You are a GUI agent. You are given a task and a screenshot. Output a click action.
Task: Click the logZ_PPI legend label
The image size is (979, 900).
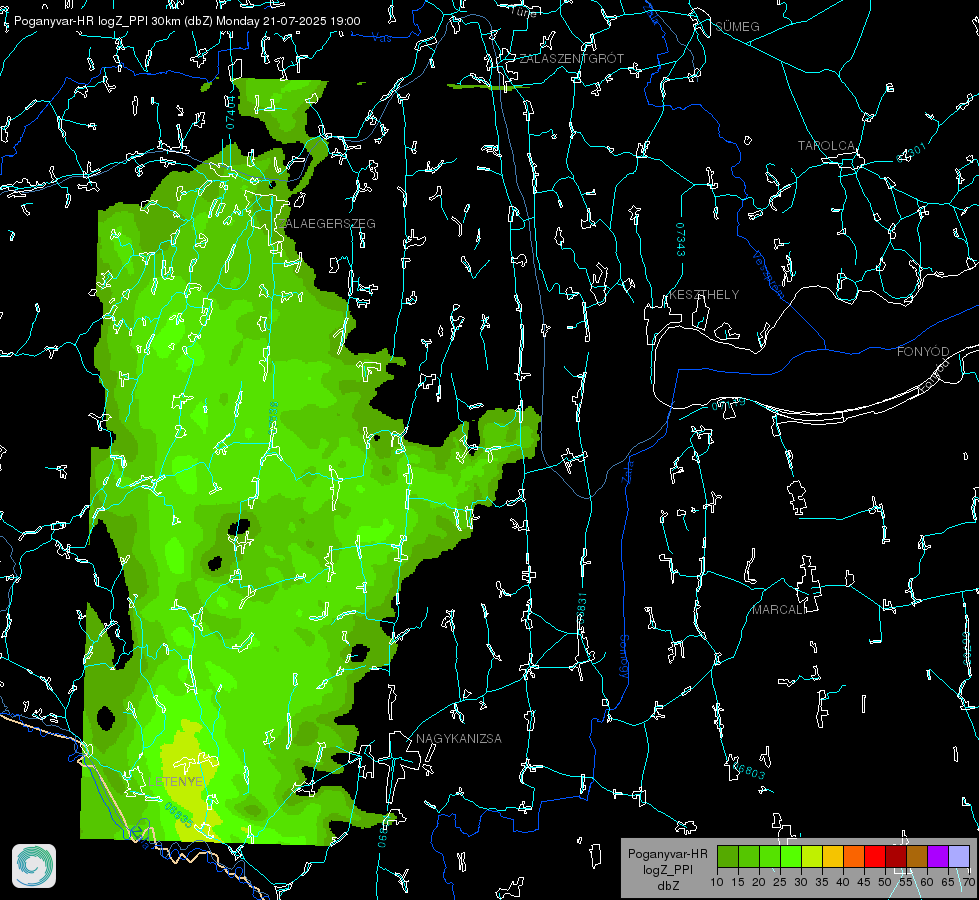click(x=668, y=869)
